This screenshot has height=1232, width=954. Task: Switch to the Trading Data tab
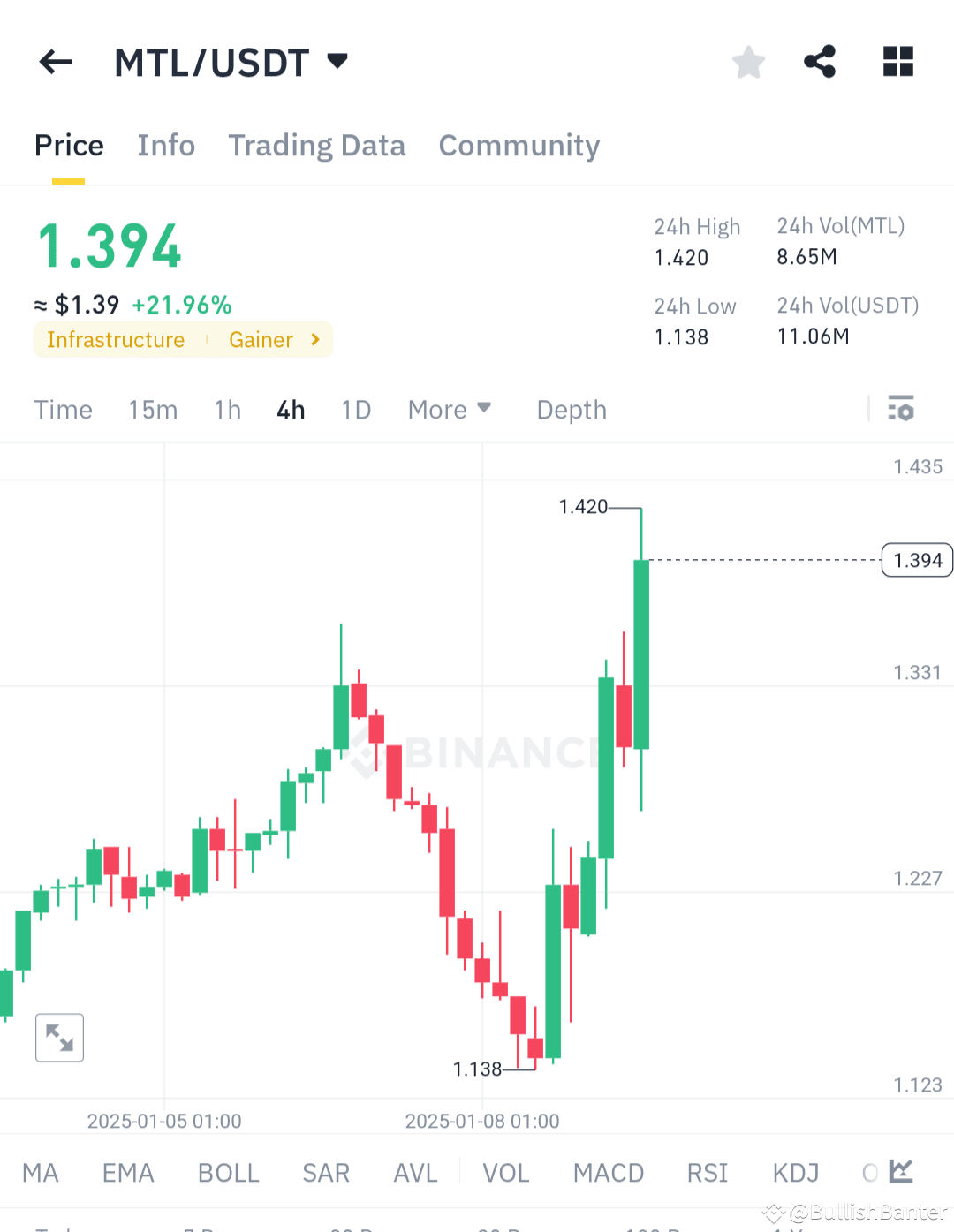pyautogui.click(x=316, y=145)
